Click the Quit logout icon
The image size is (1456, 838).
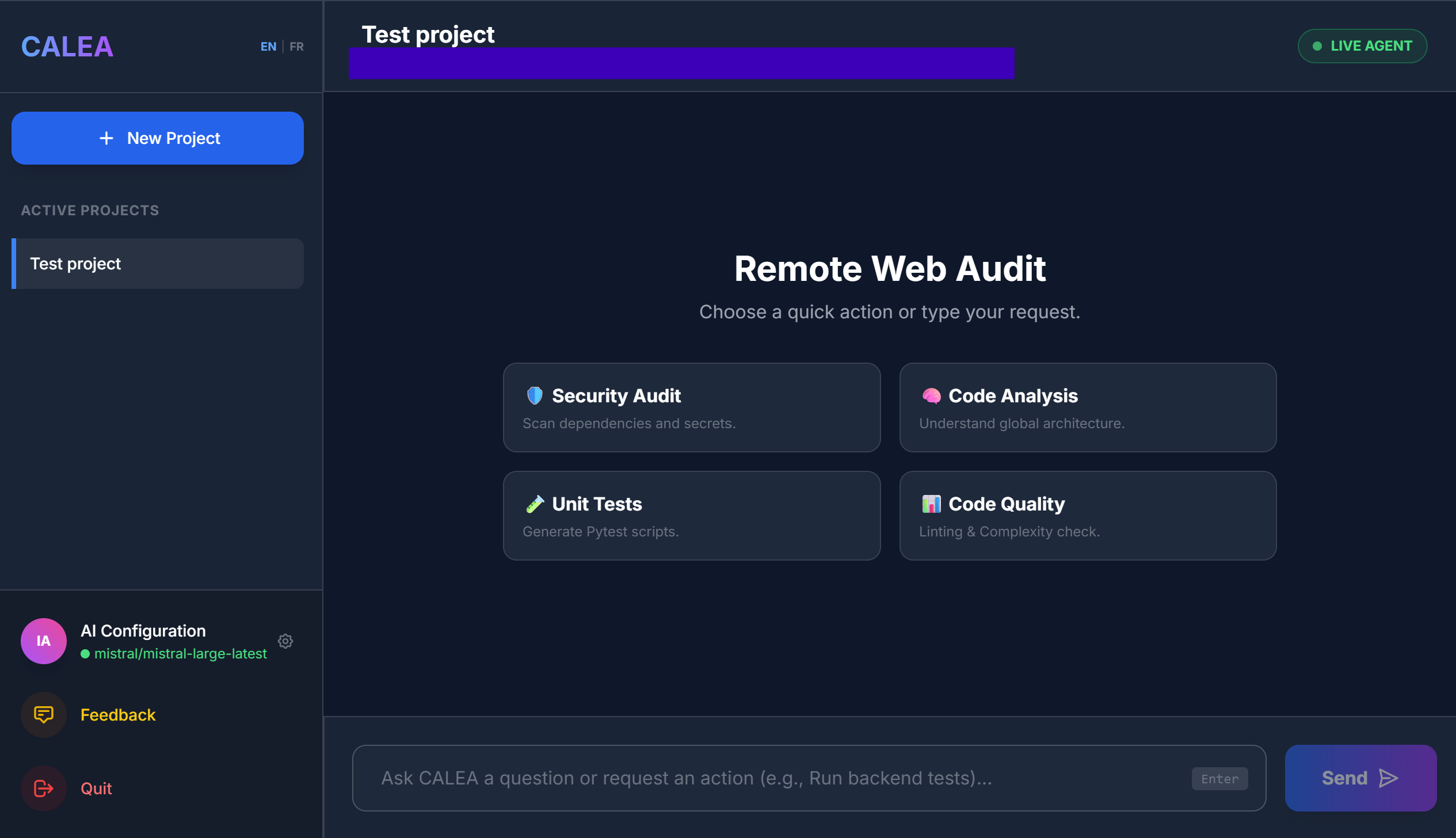[44, 789]
